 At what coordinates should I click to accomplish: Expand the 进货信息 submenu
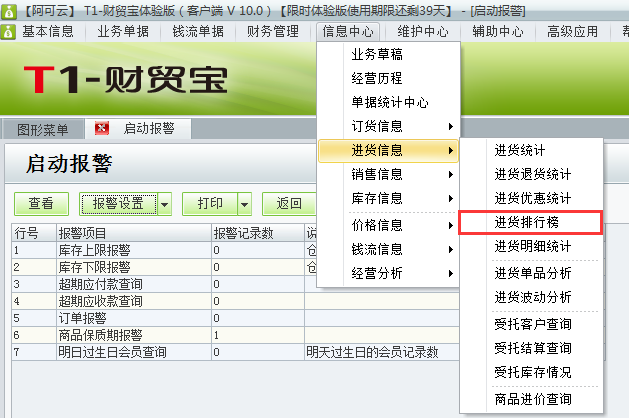(x=388, y=150)
